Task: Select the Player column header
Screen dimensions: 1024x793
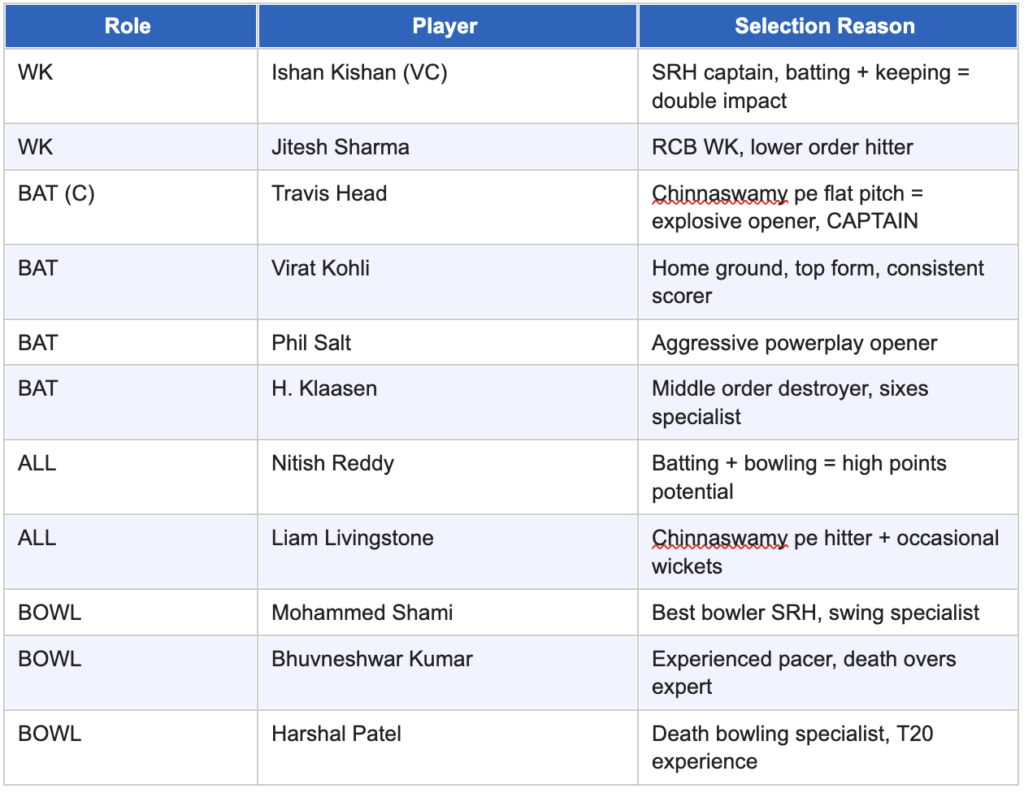Action: (447, 26)
